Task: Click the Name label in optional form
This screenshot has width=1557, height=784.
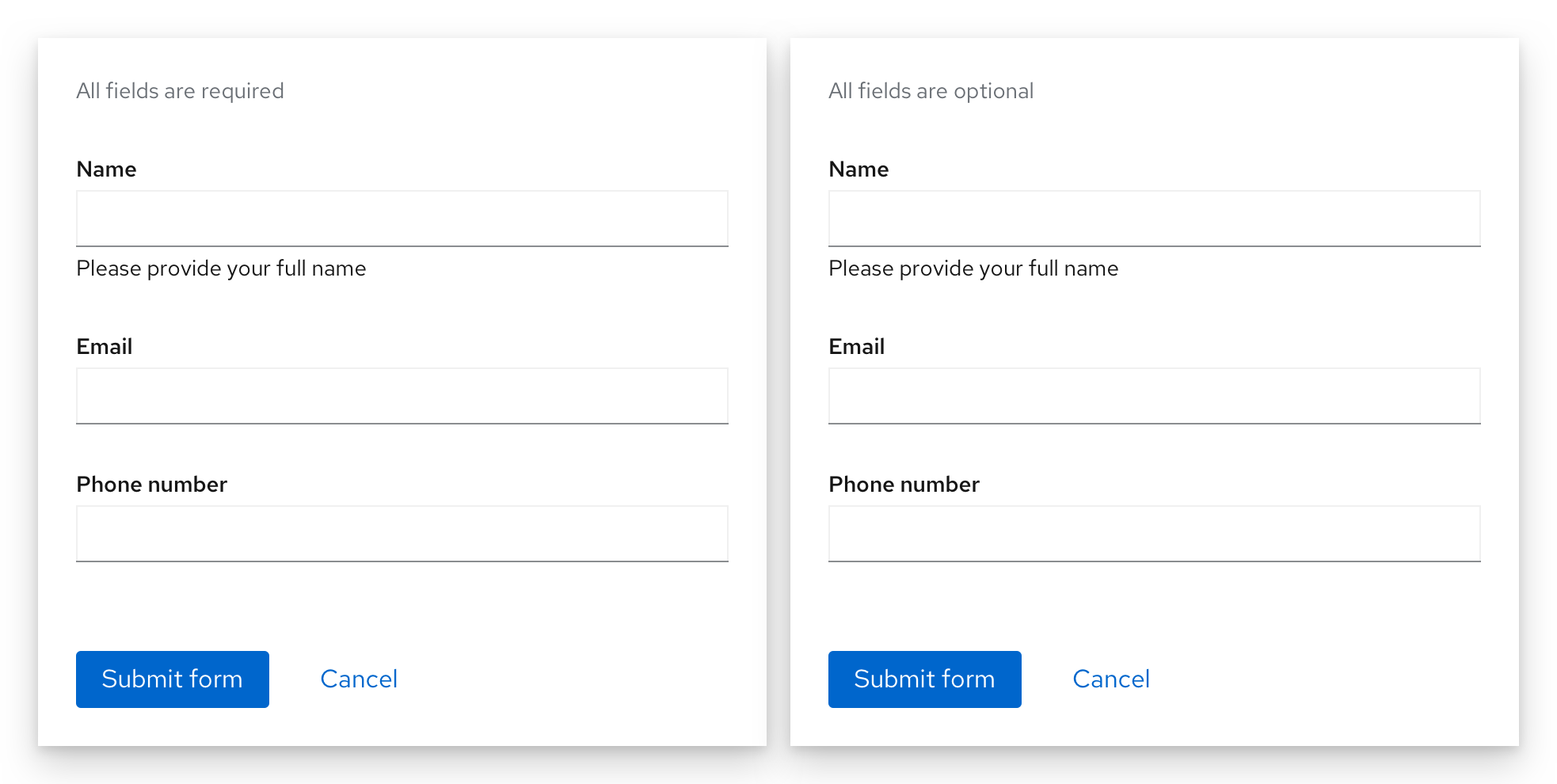Action: point(858,169)
